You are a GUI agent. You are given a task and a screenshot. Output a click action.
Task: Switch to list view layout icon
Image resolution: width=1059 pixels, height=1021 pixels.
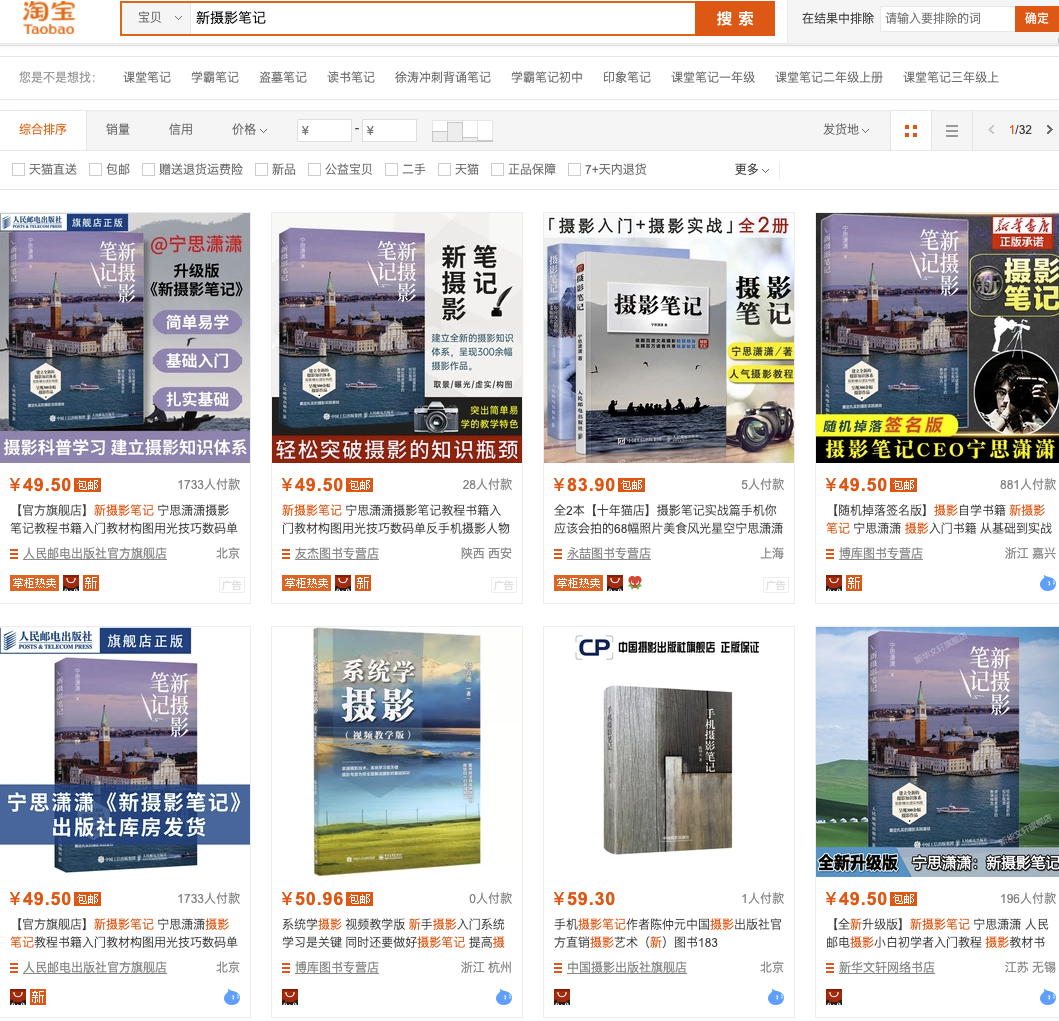[x=952, y=131]
